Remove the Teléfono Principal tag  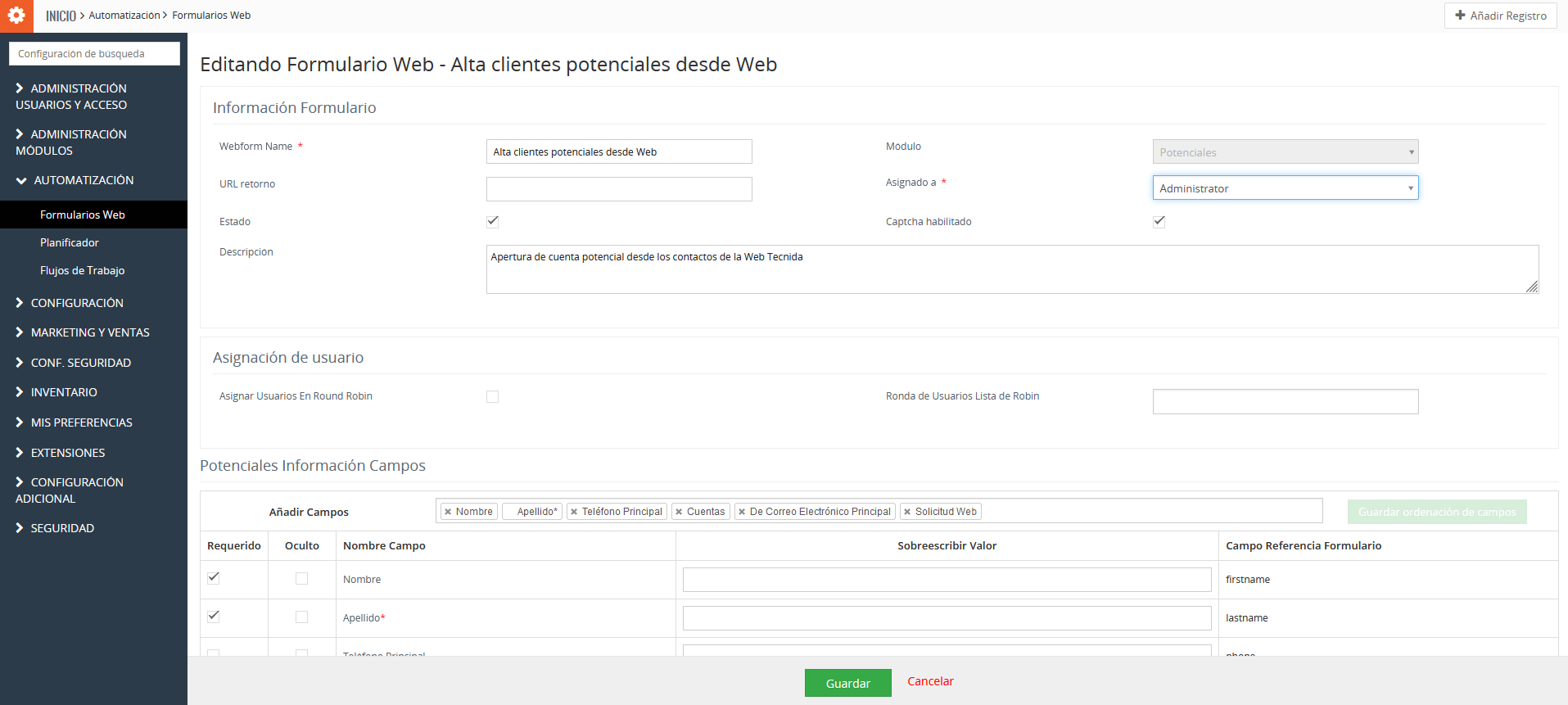pyautogui.click(x=574, y=512)
